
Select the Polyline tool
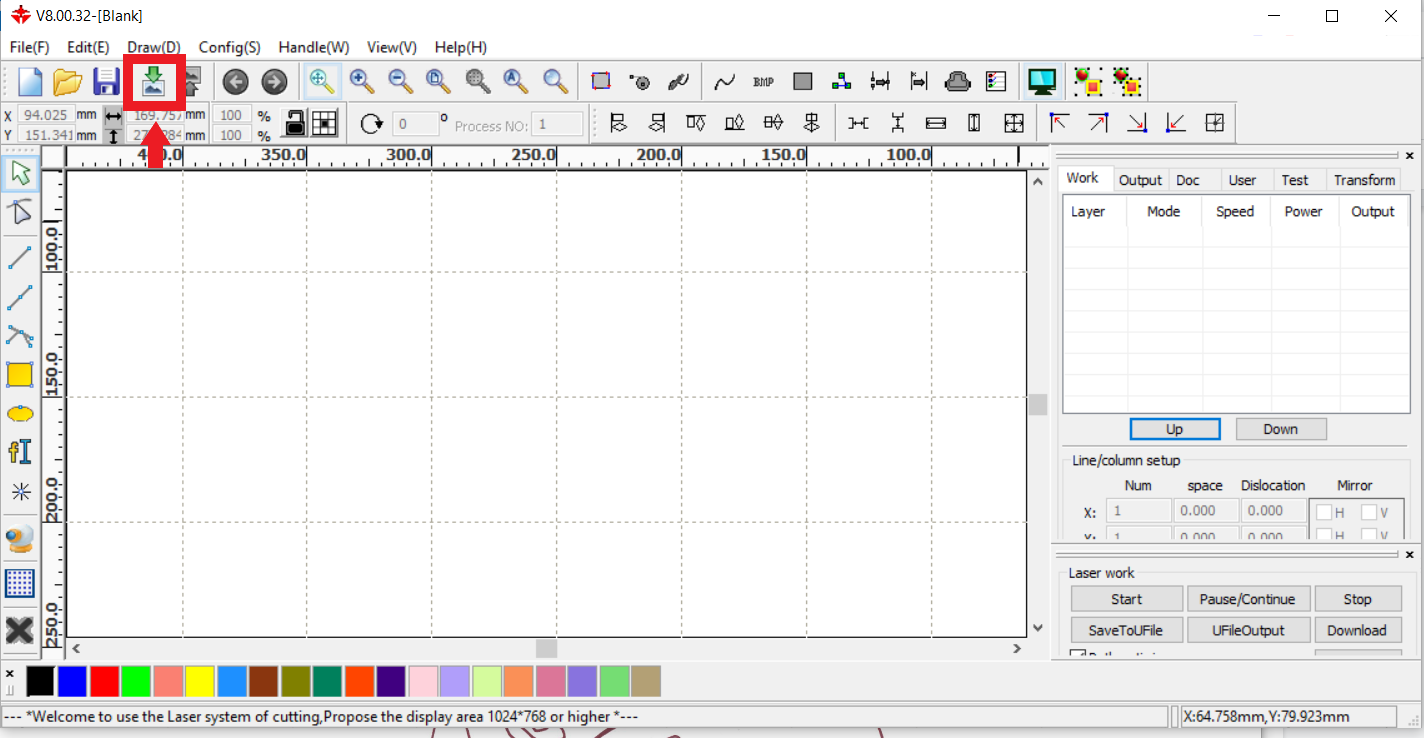(20, 297)
